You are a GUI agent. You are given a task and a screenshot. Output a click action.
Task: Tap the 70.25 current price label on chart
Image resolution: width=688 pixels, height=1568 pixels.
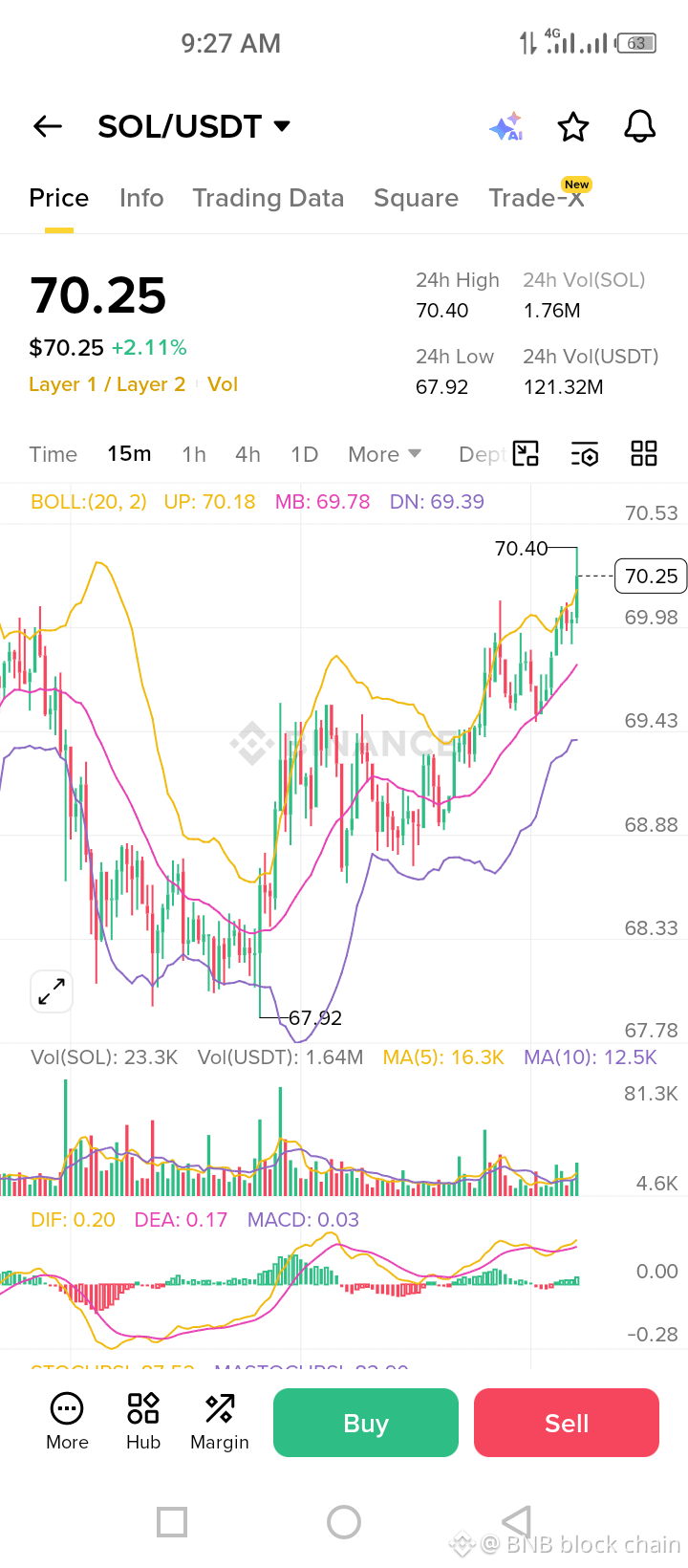(x=651, y=577)
